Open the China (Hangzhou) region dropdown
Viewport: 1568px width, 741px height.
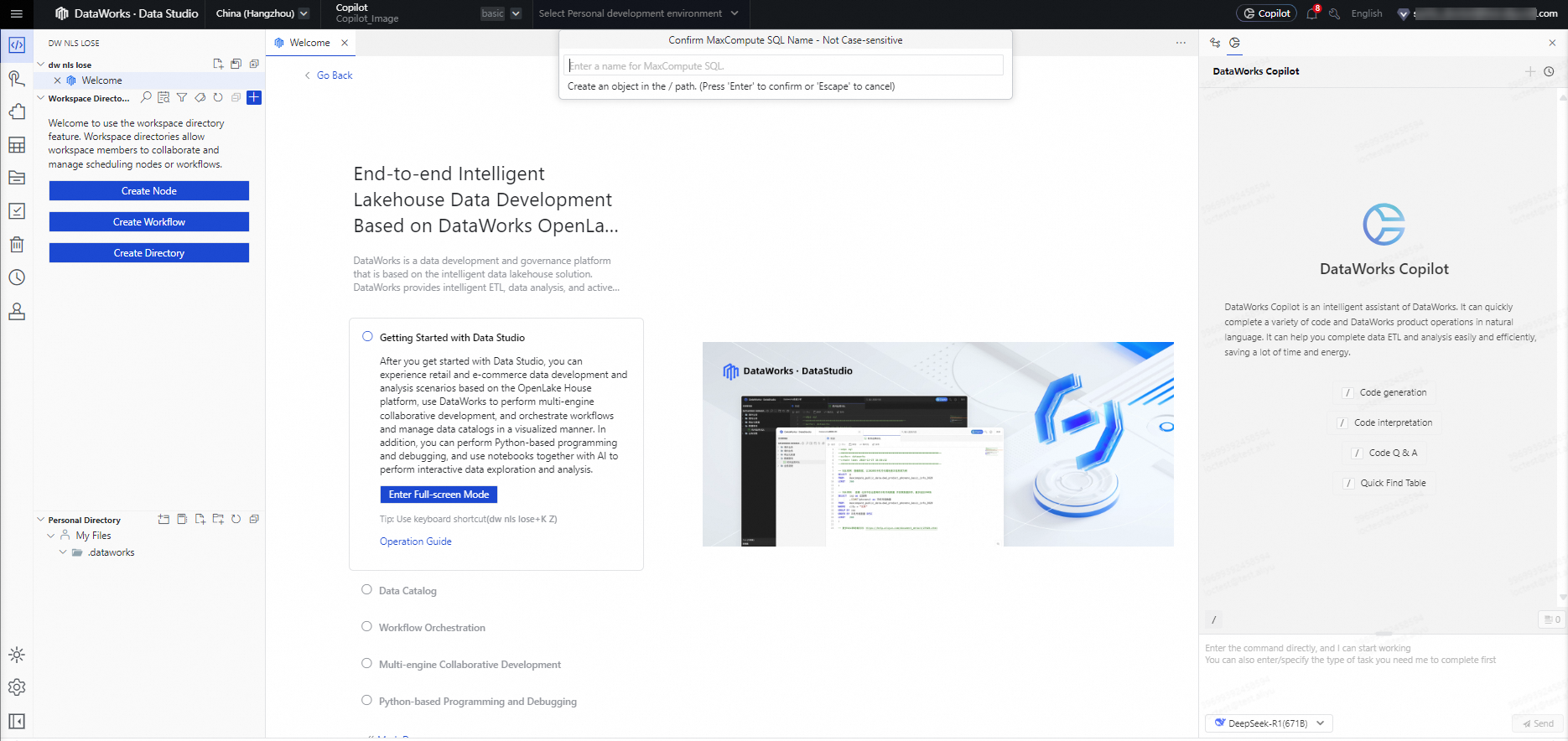pos(262,13)
